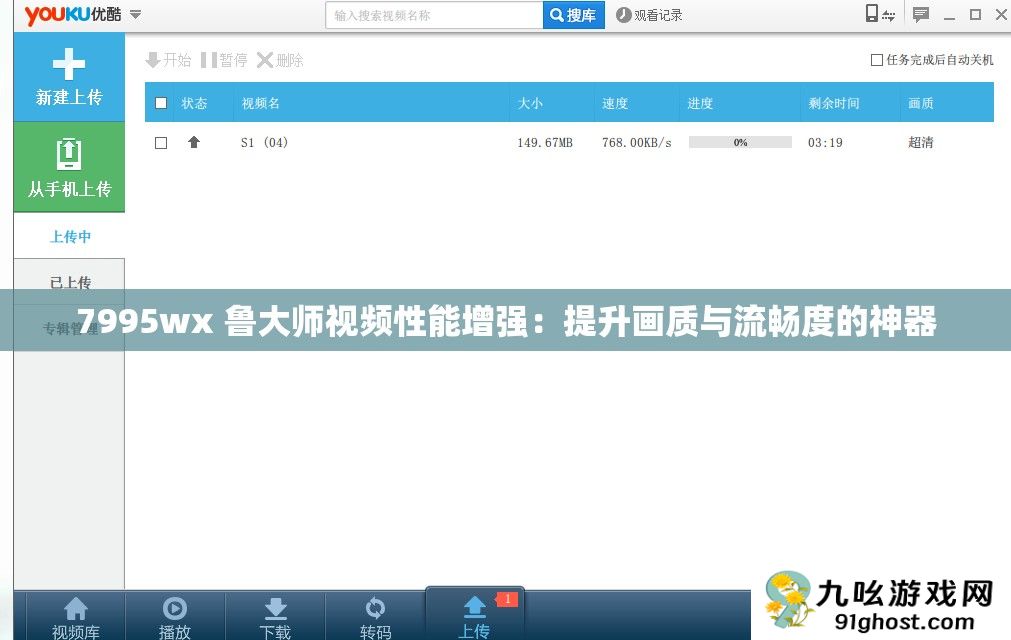Click 开始 start toolbar button
Screen dimensions: 1011x640
pyautogui.click(x=168, y=60)
